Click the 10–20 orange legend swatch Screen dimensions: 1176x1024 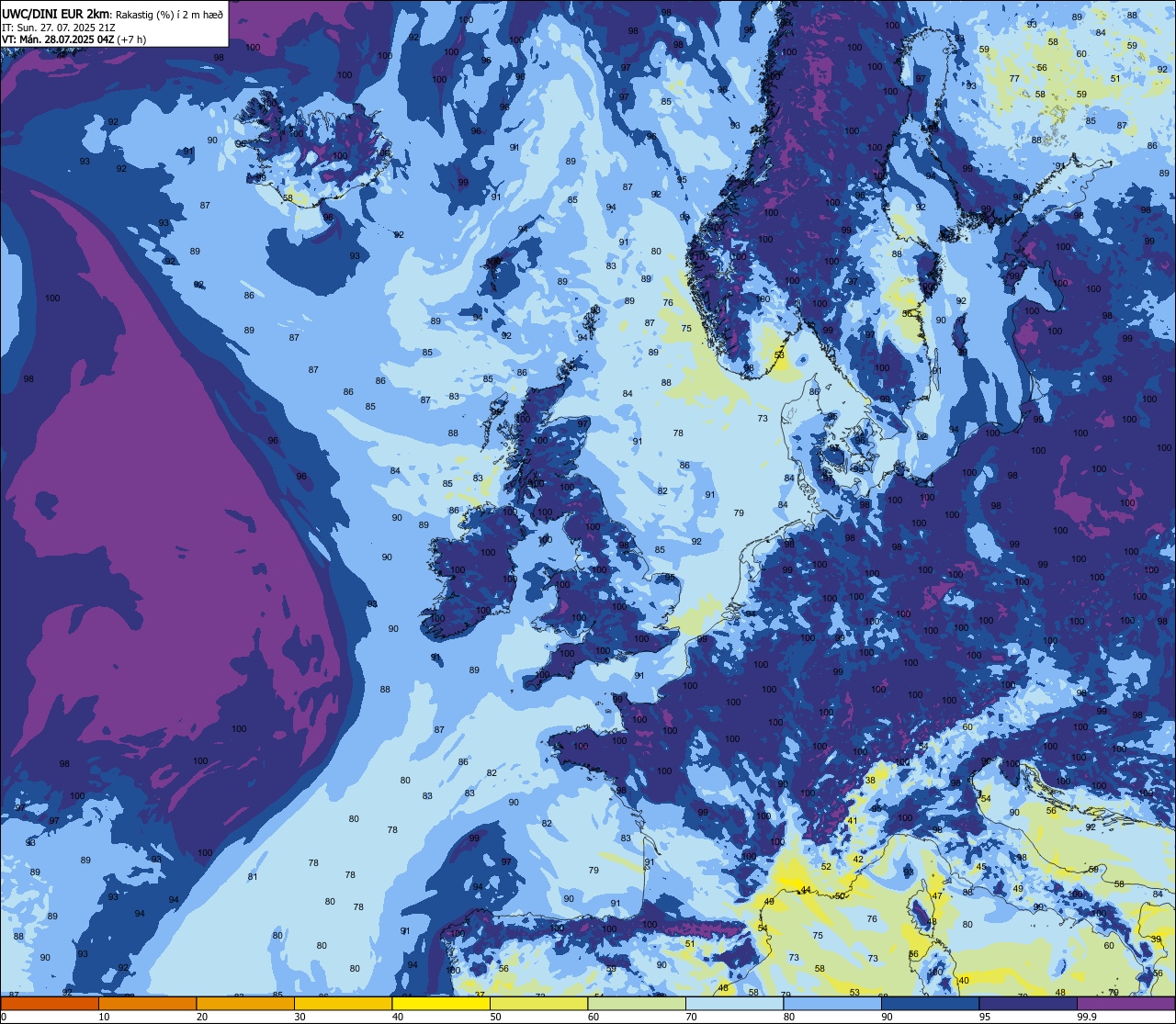point(148,1003)
